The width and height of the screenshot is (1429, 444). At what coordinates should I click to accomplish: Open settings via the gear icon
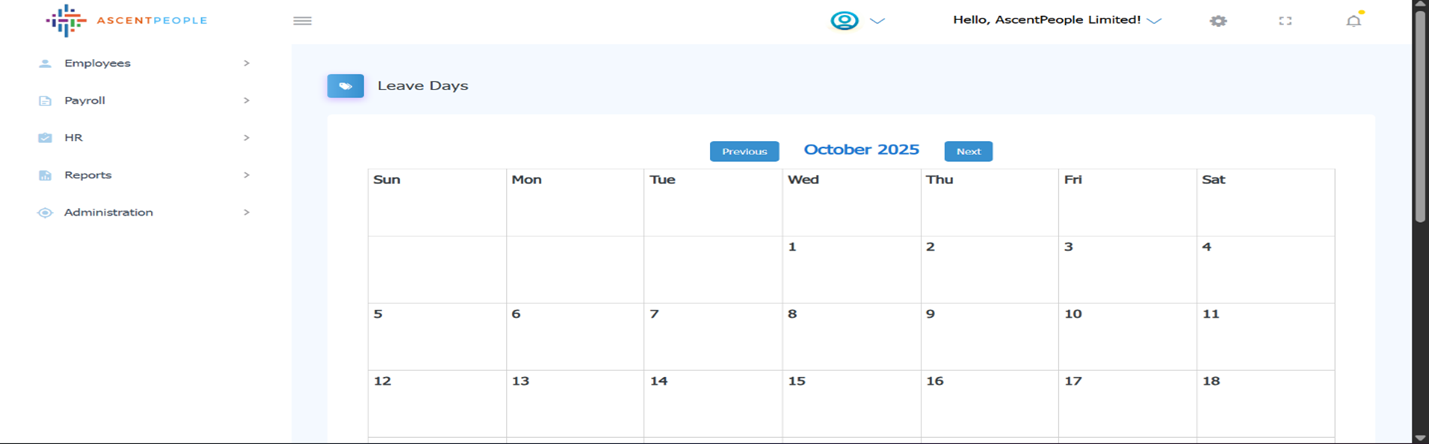1217,21
